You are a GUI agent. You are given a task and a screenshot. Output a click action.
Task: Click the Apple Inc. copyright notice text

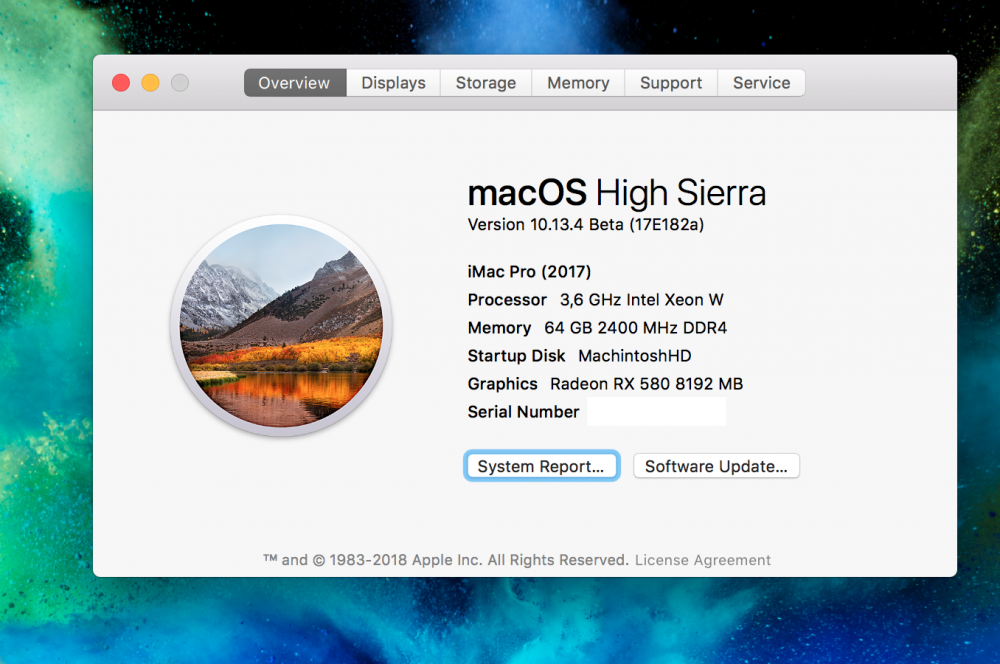[x=446, y=560]
